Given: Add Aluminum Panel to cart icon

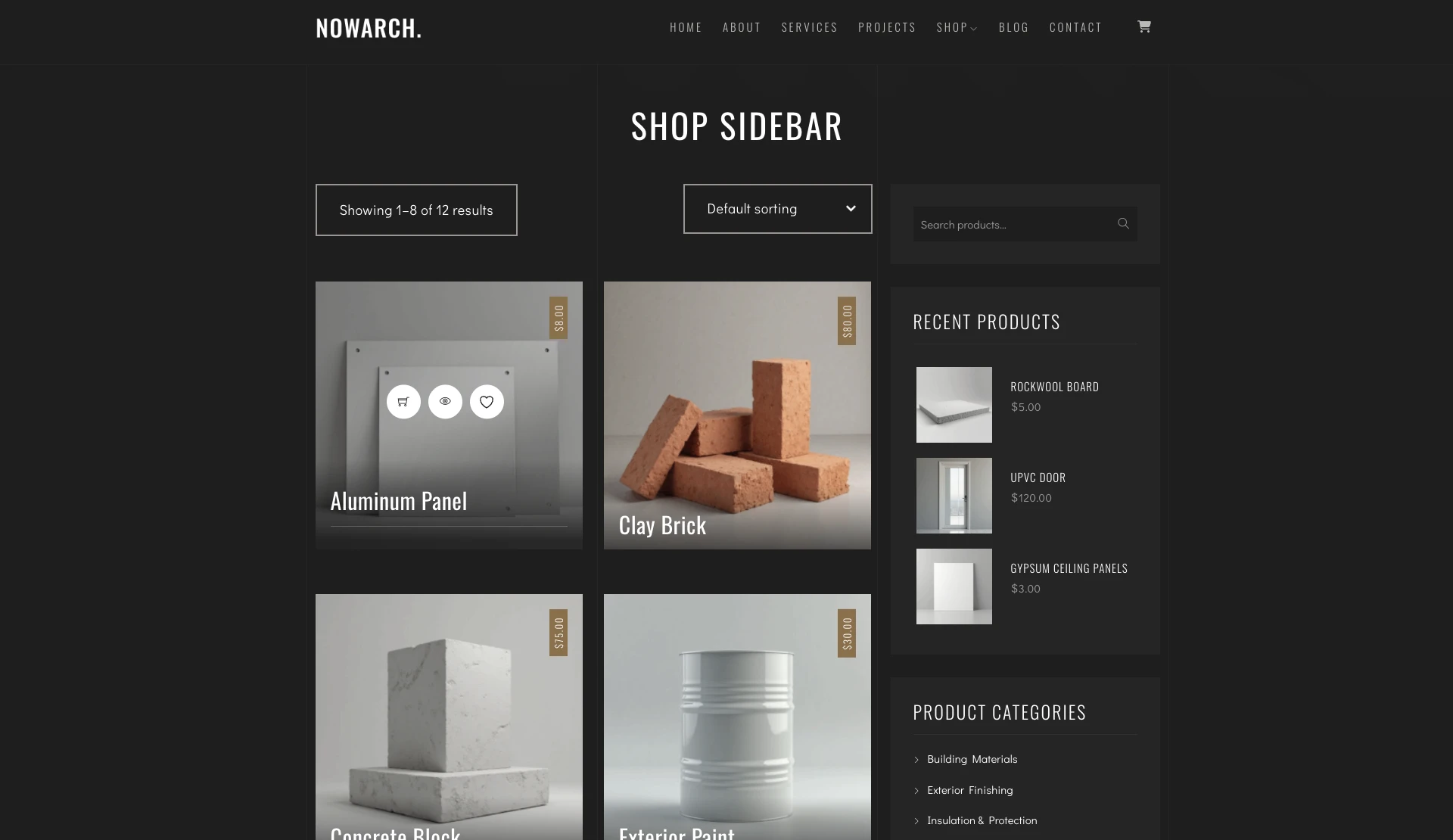Looking at the screenshot, I should pyautogui.click(x=403, y=402).
